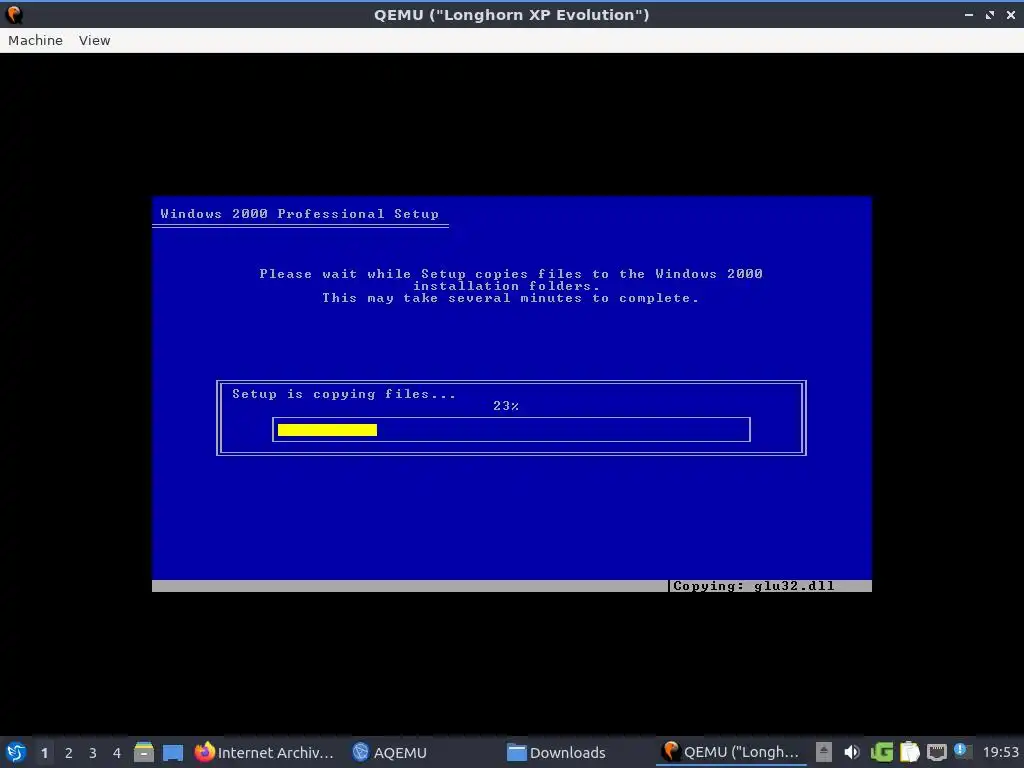Open the Machine menu
Image resolution: width=1024 pixels, height=768 pixels.
(x=35, y=40)
